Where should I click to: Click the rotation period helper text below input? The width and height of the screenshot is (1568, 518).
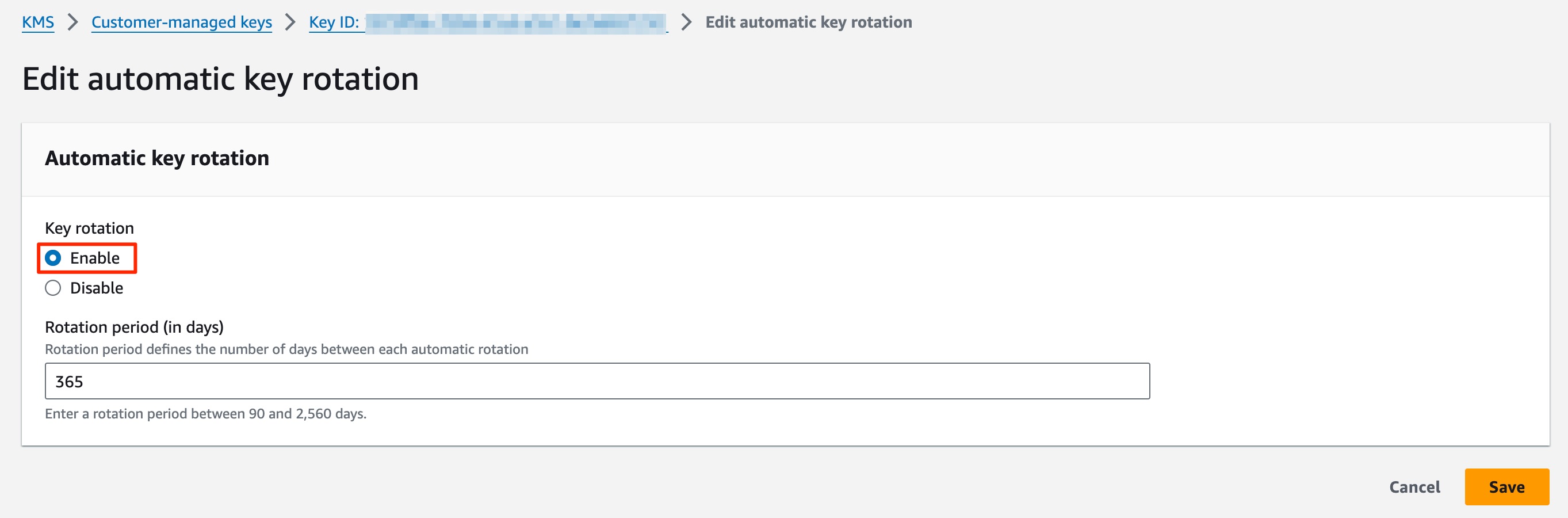coord(206,413)
